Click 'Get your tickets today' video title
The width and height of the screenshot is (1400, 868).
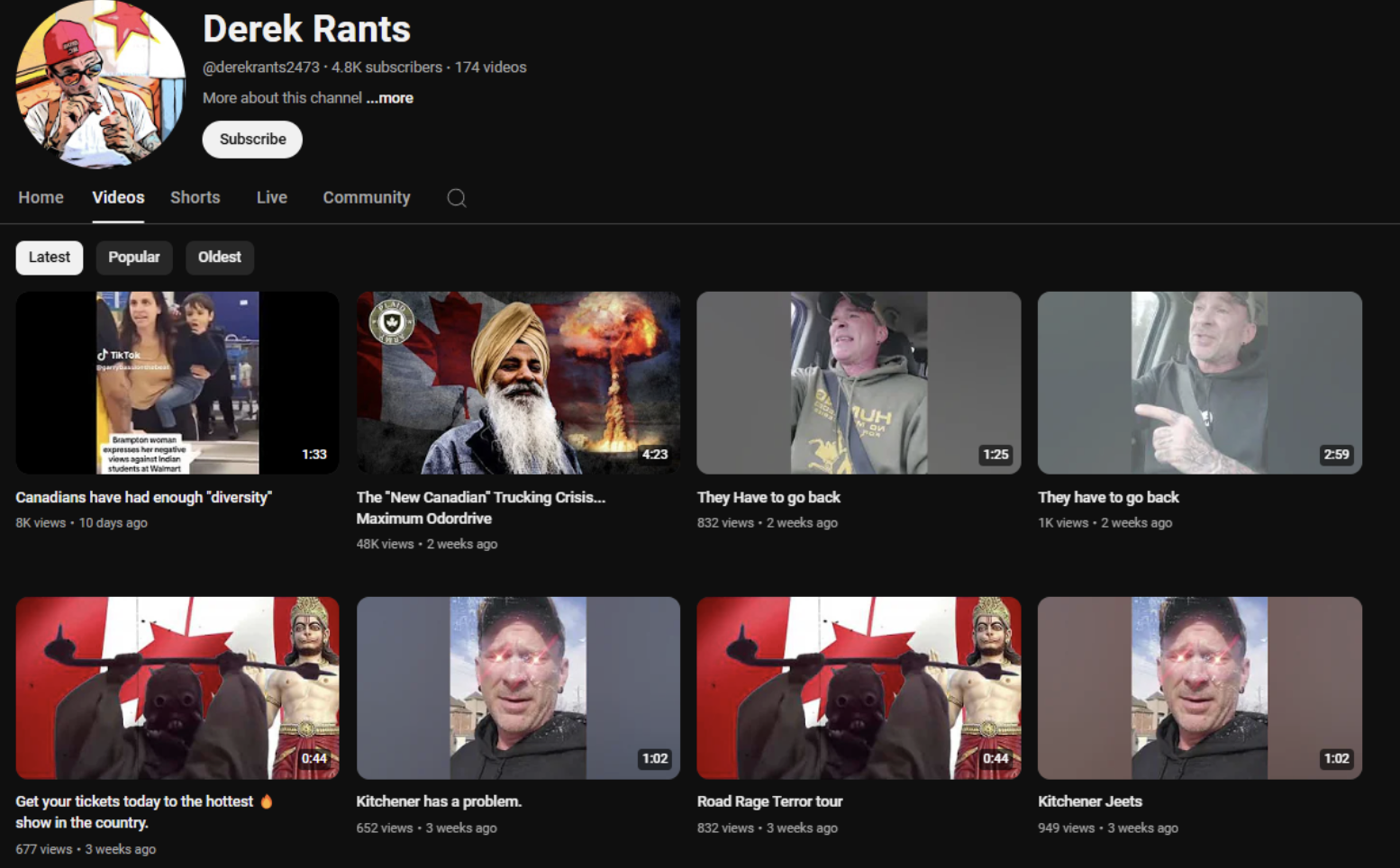coord(134,801)
